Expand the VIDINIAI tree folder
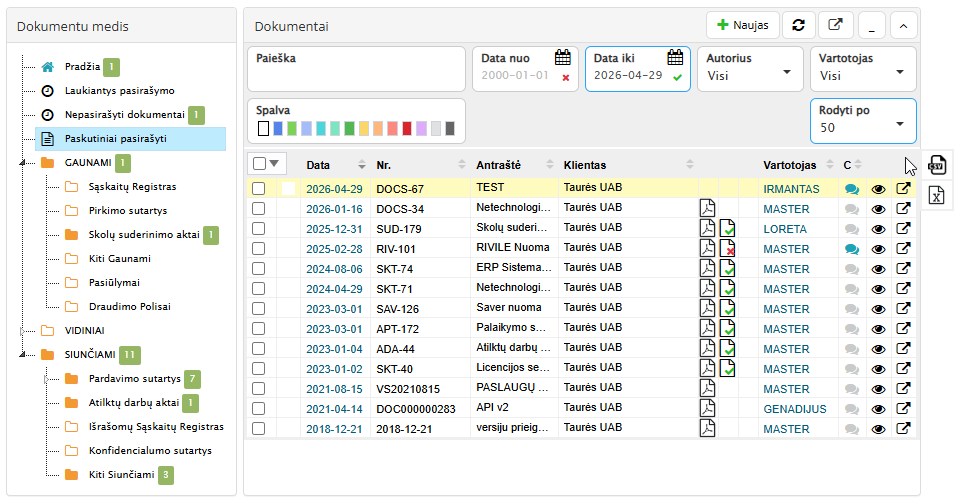This screenshot has width=961, height=504. pyautogui.click(x=23, y=330)
